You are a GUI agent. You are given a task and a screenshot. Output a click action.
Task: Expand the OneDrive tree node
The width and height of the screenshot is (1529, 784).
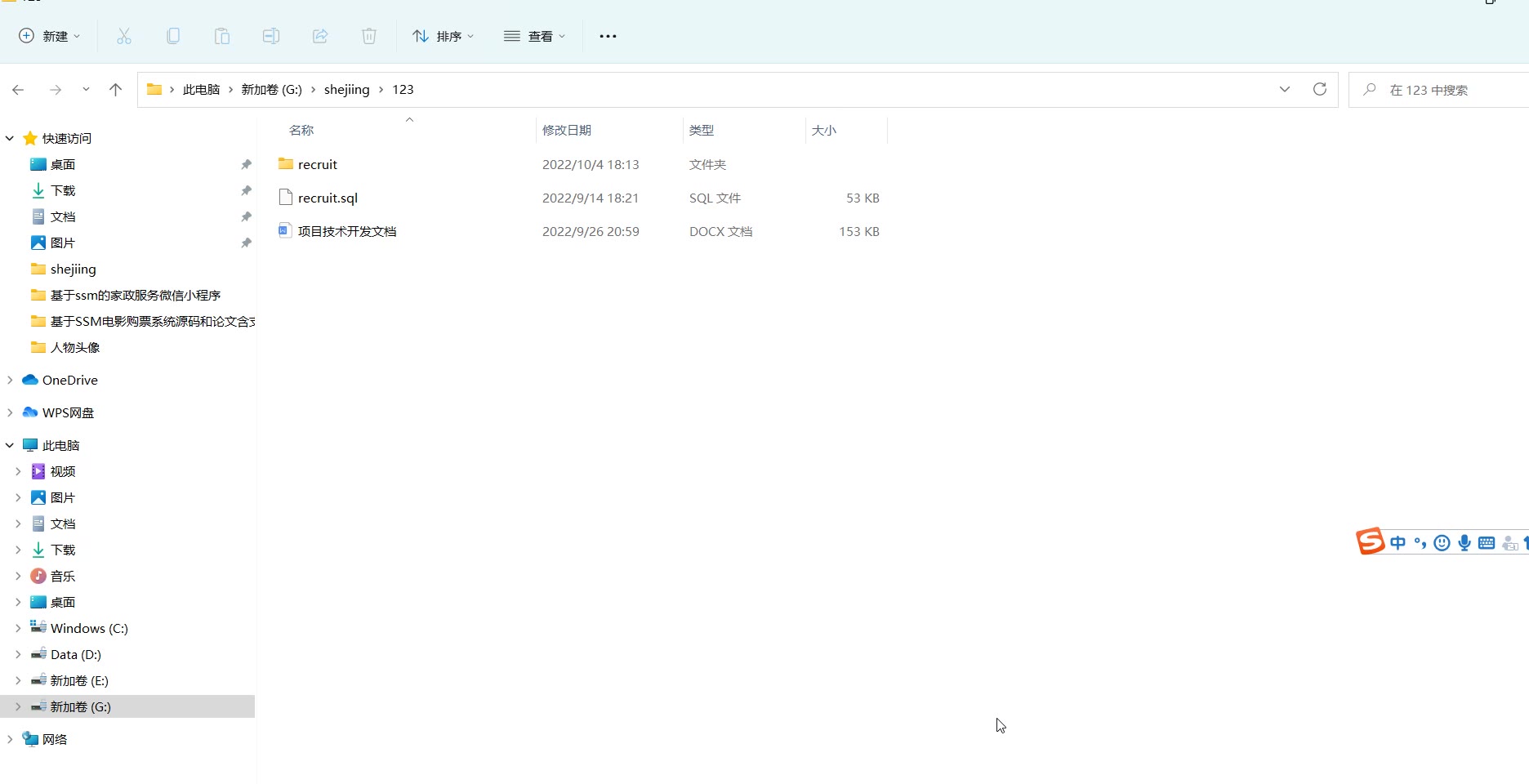[x=10, y=380]
